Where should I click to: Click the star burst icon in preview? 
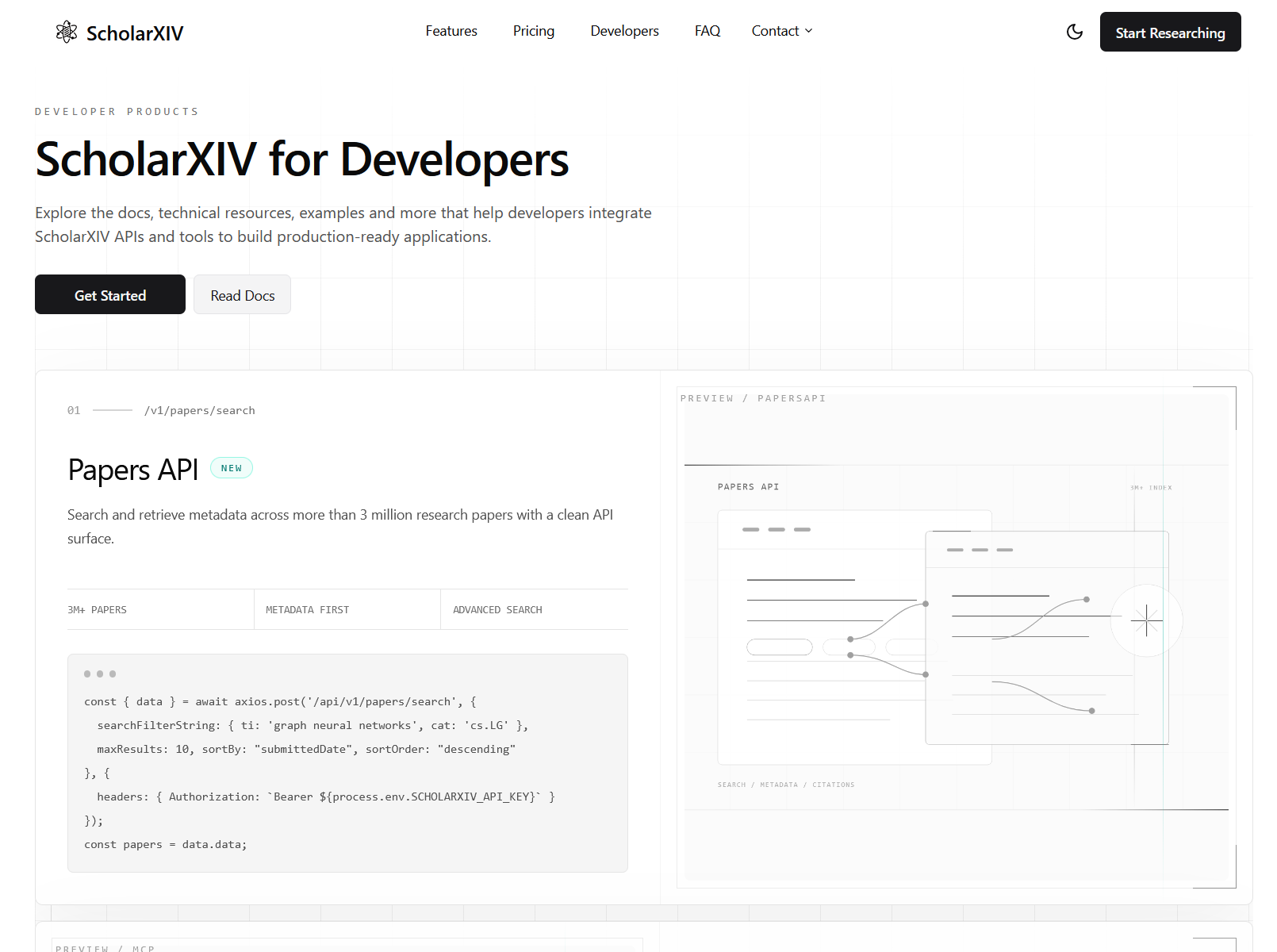(1146, 620)
